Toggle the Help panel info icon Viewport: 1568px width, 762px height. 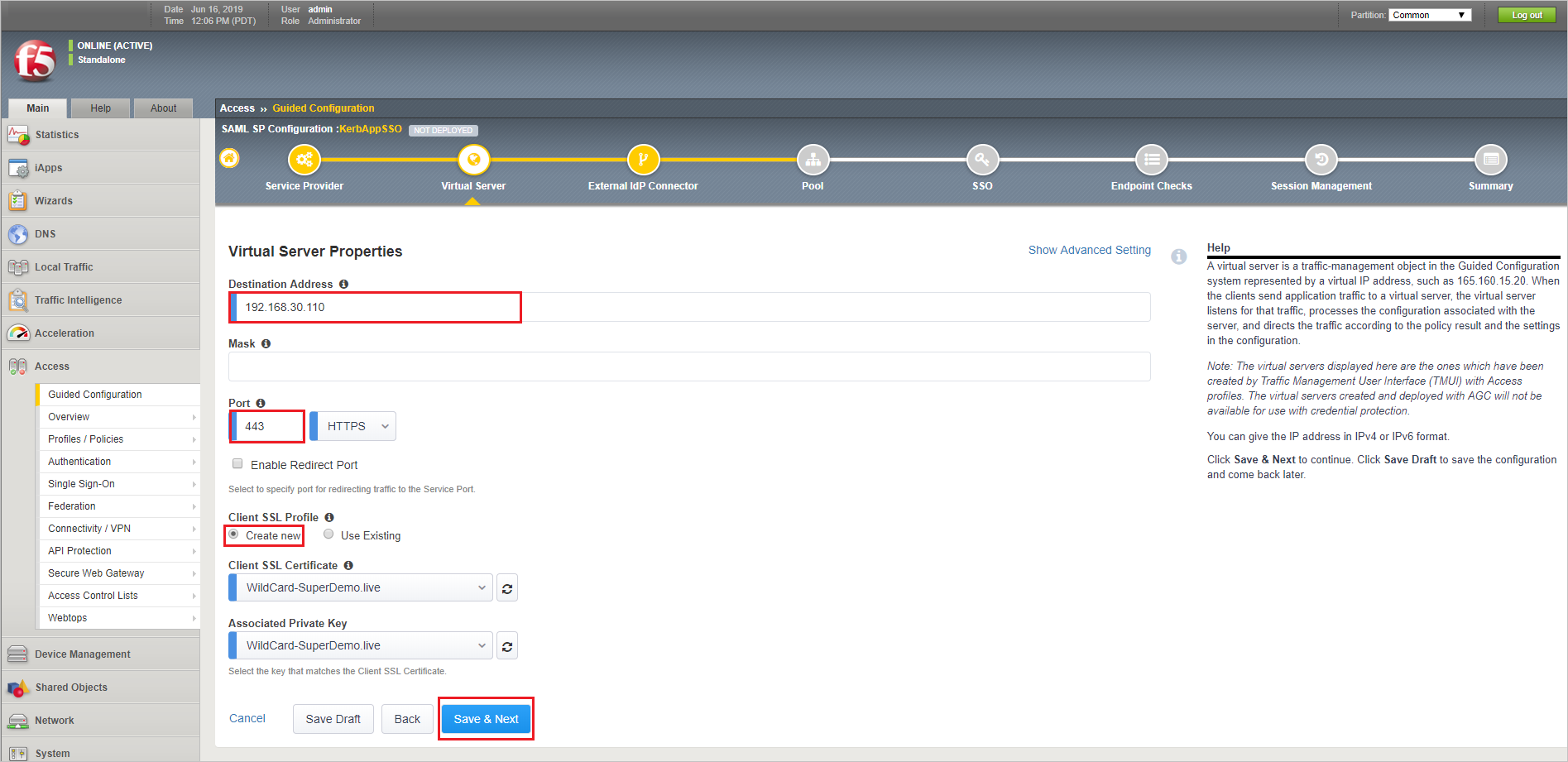1179,256
